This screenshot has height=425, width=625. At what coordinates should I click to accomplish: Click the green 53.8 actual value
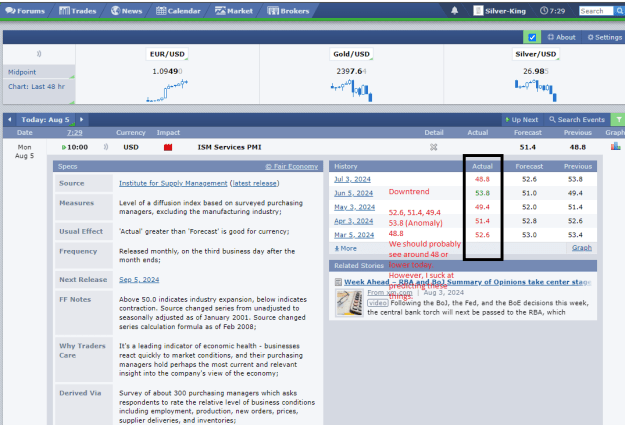point(482,193)
